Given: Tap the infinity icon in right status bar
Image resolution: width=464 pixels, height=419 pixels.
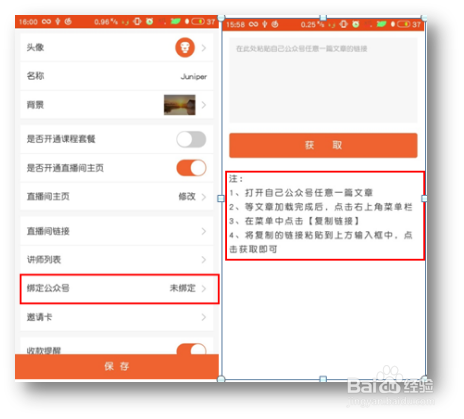Looking at the screenshot, I should tap(253, 24).
